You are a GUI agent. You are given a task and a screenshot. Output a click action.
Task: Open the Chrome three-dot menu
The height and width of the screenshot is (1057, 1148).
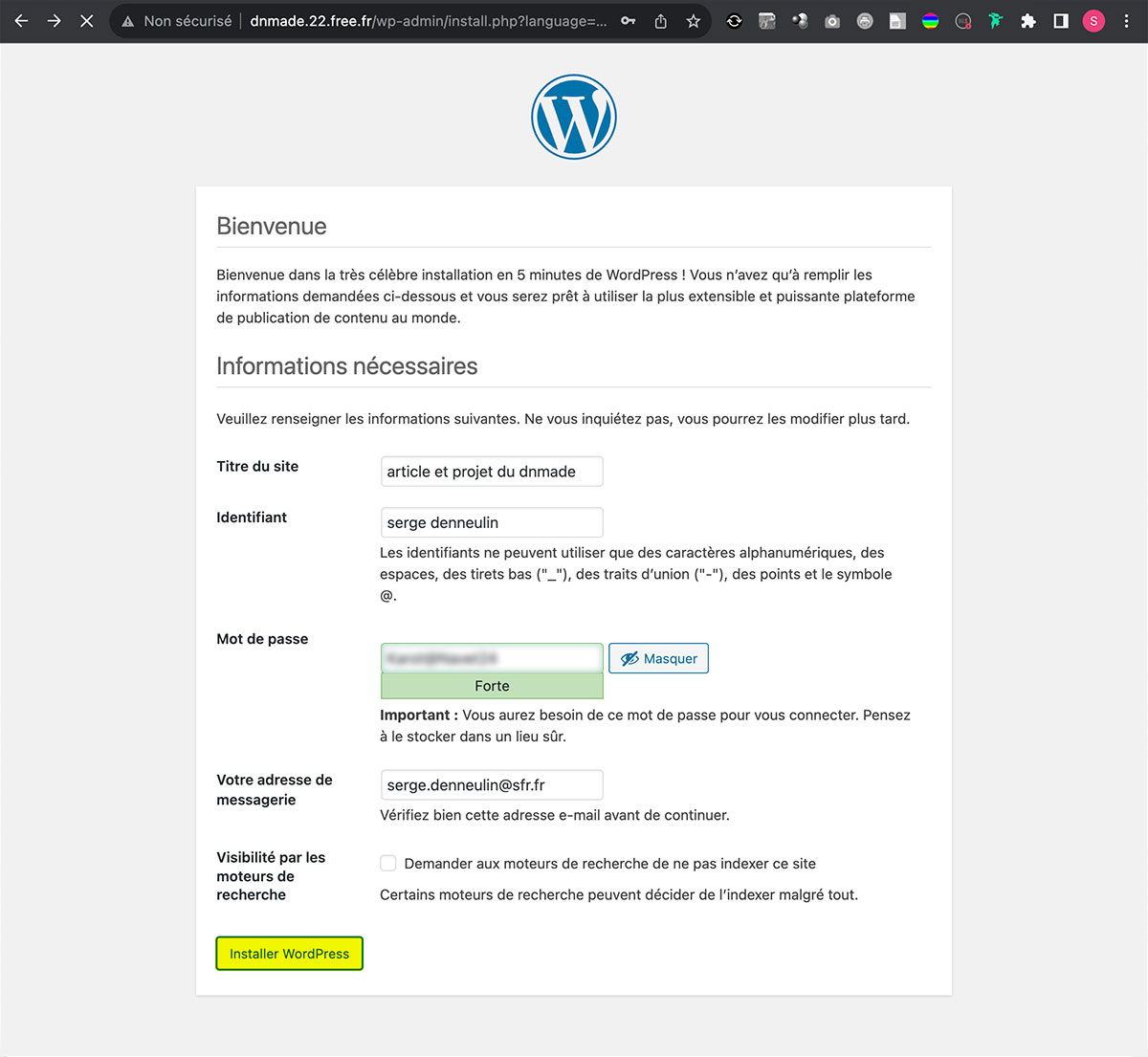(x=1127, y=20)
